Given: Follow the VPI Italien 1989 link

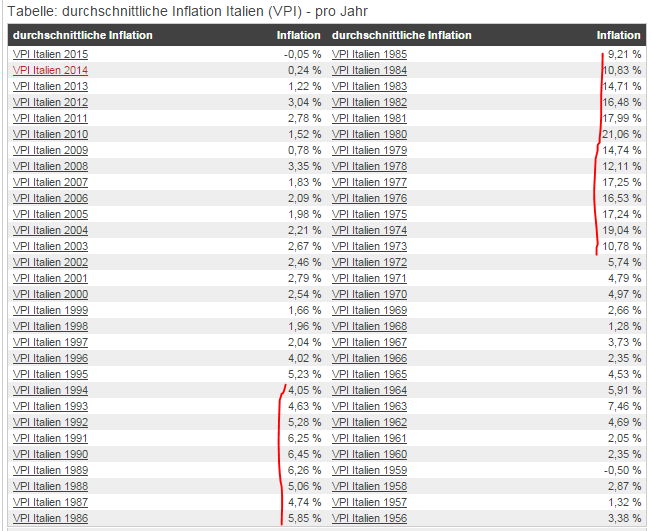Looking at the screenshot, I should (x=50, y=470).
